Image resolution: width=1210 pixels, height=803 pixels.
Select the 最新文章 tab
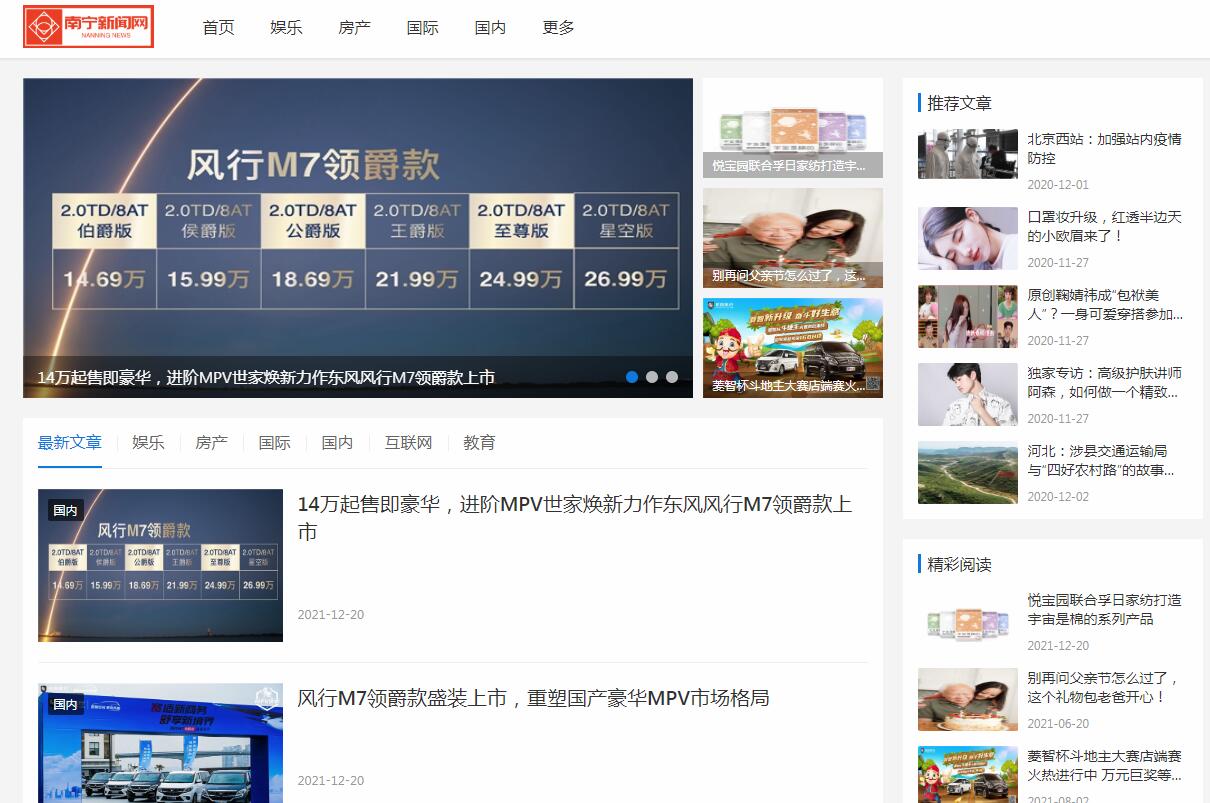(70, 442)
